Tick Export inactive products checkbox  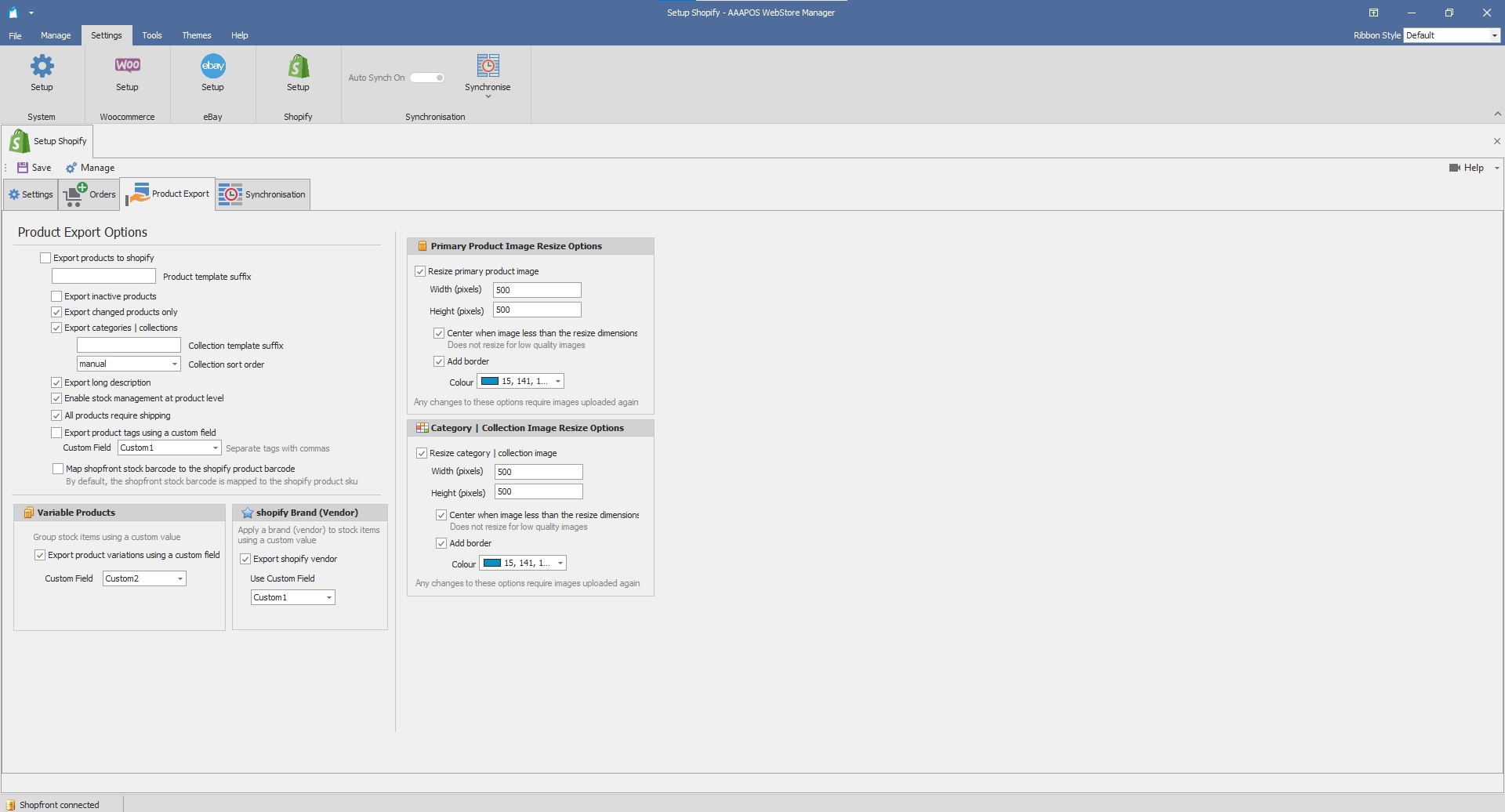pyautogui.click(x=56, y=296)
